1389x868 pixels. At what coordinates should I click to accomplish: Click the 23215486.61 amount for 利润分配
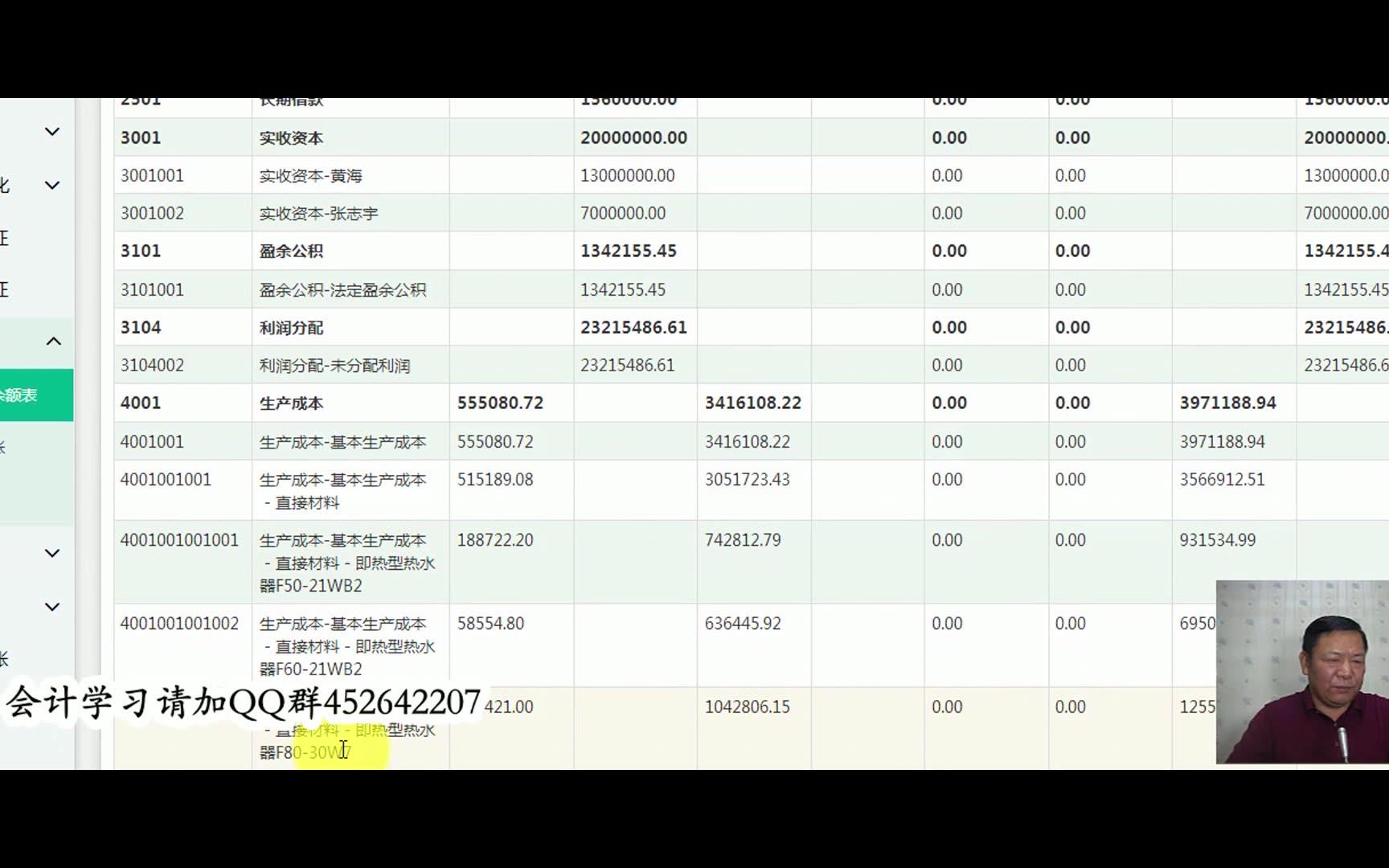point(633,327)
